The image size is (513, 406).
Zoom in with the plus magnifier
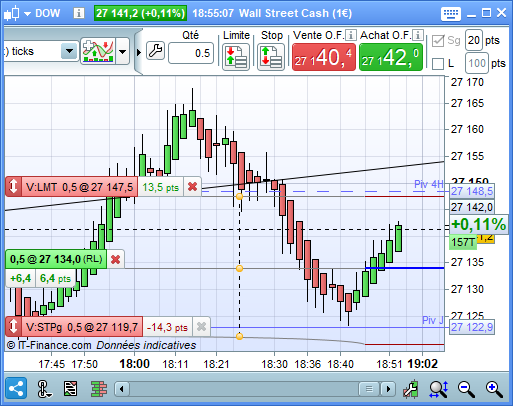(x=494, y=389)
